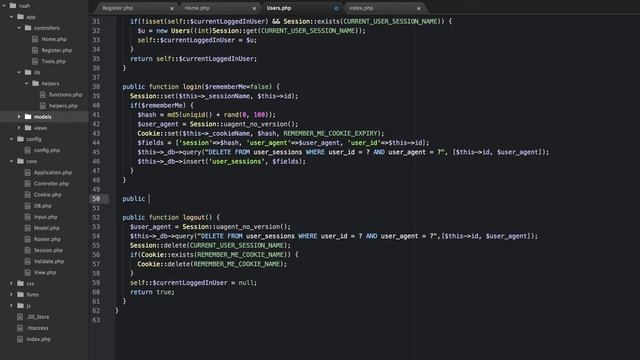The width and height of the screenshot is (640, 360).
Task: Click the file icon beside Home.php
Action: tap(35, 39)
